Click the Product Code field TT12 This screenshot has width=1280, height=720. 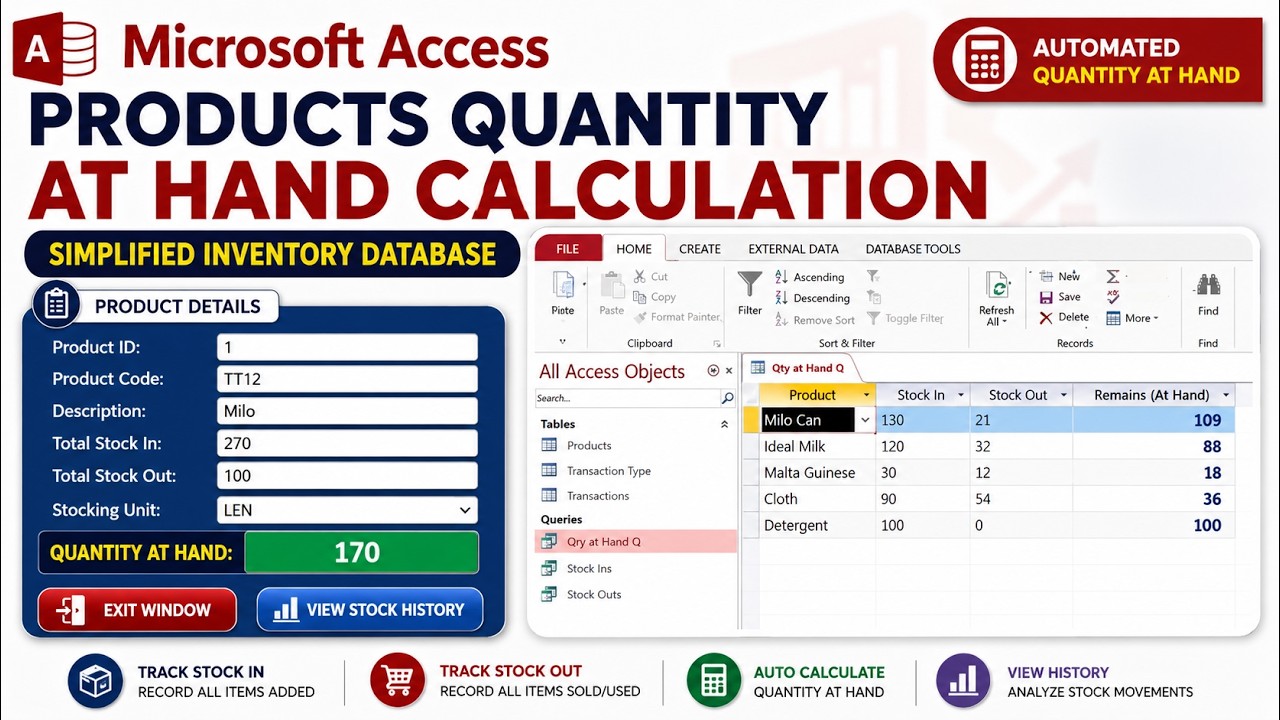(347, 380)
